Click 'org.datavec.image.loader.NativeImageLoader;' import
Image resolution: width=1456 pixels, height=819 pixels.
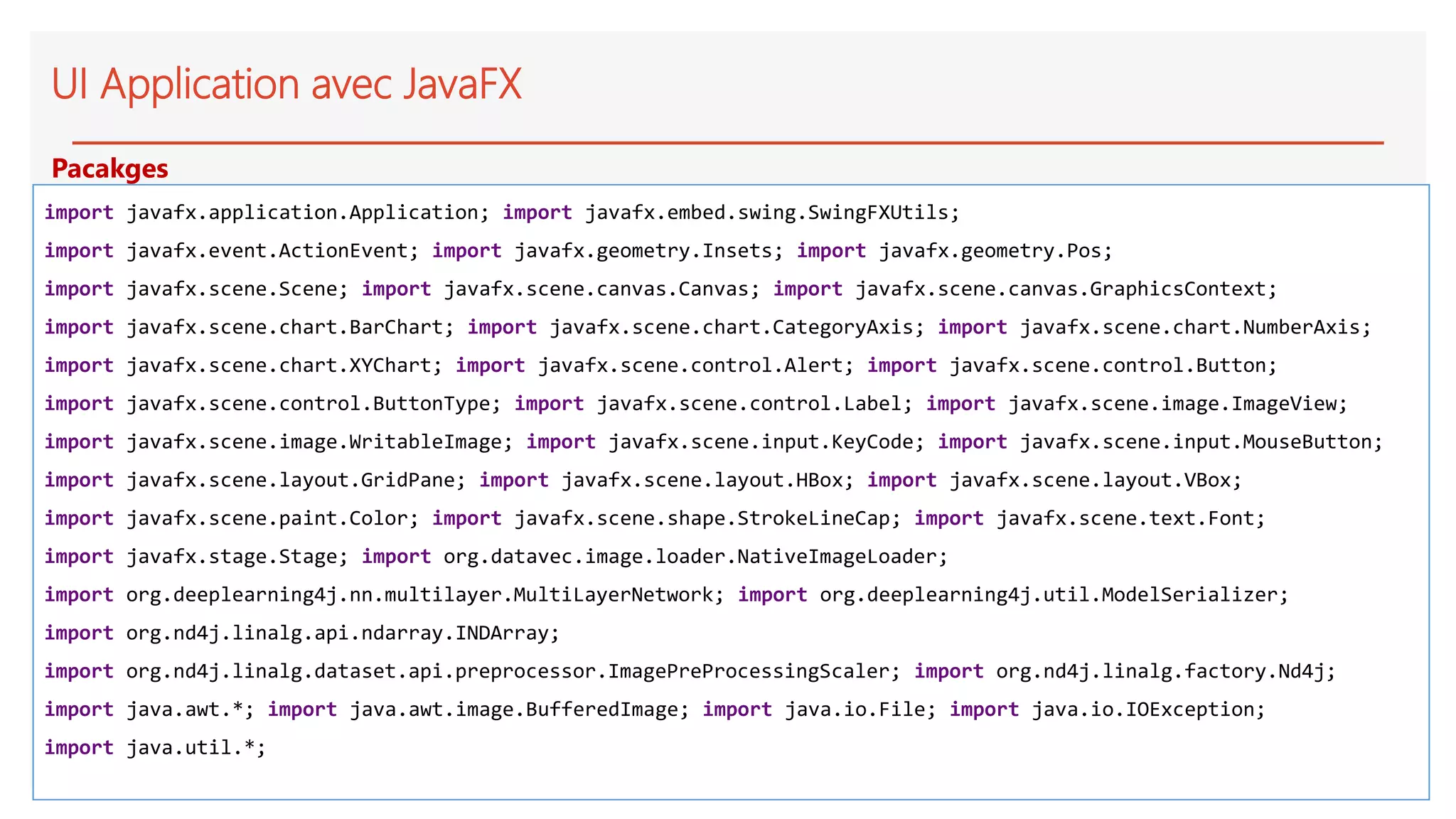[696, 558]
